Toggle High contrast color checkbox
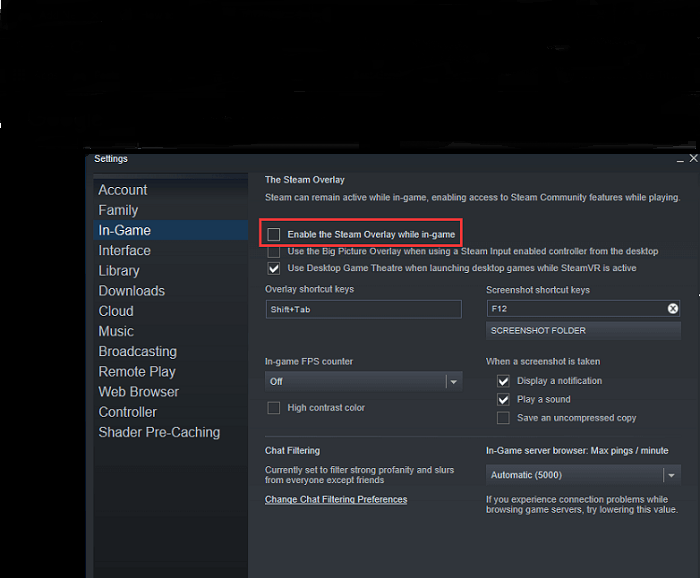The width and height of the screenshot is (700, 578). pos(274,408)
